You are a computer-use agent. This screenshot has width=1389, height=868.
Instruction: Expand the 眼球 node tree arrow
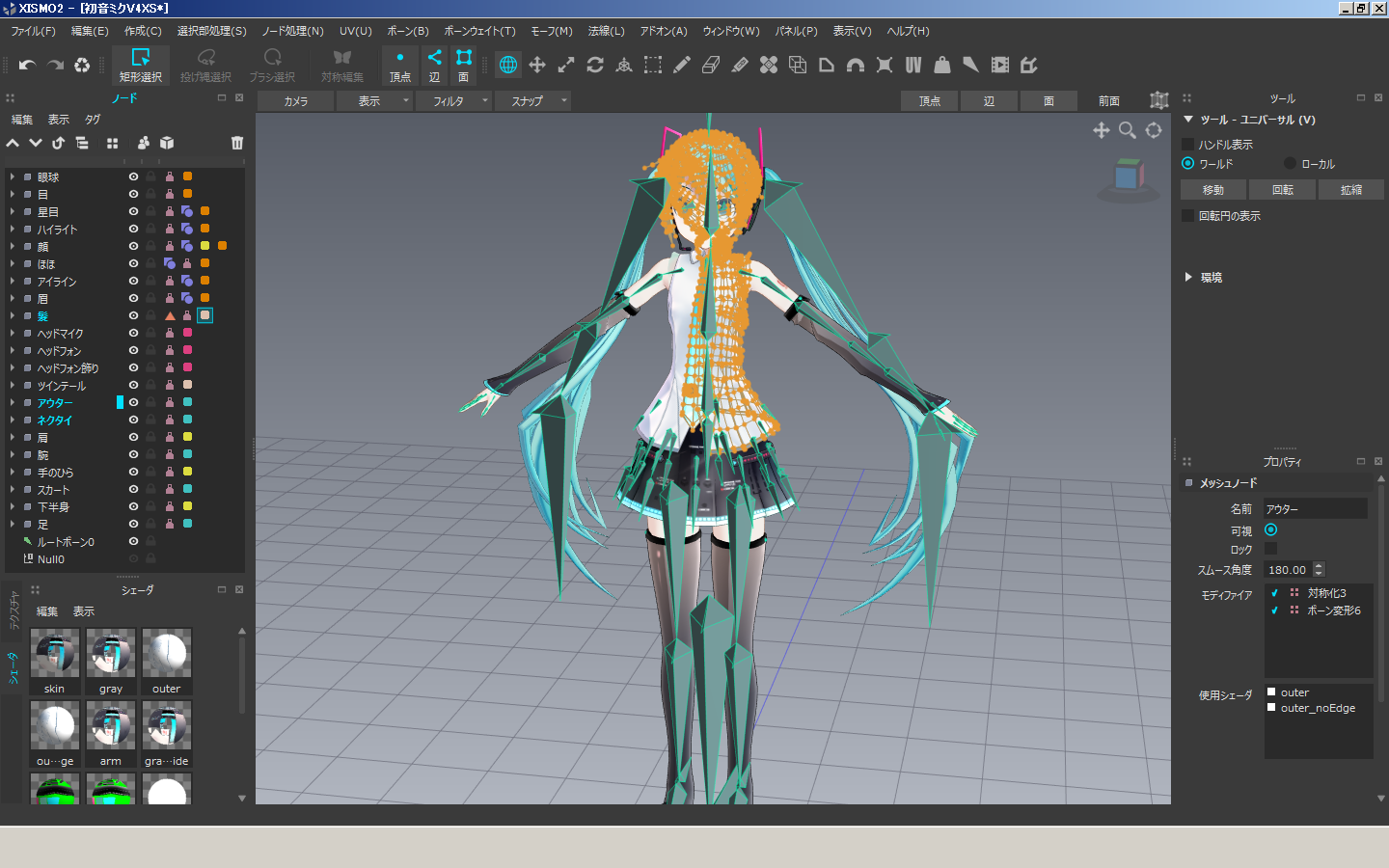13,176
